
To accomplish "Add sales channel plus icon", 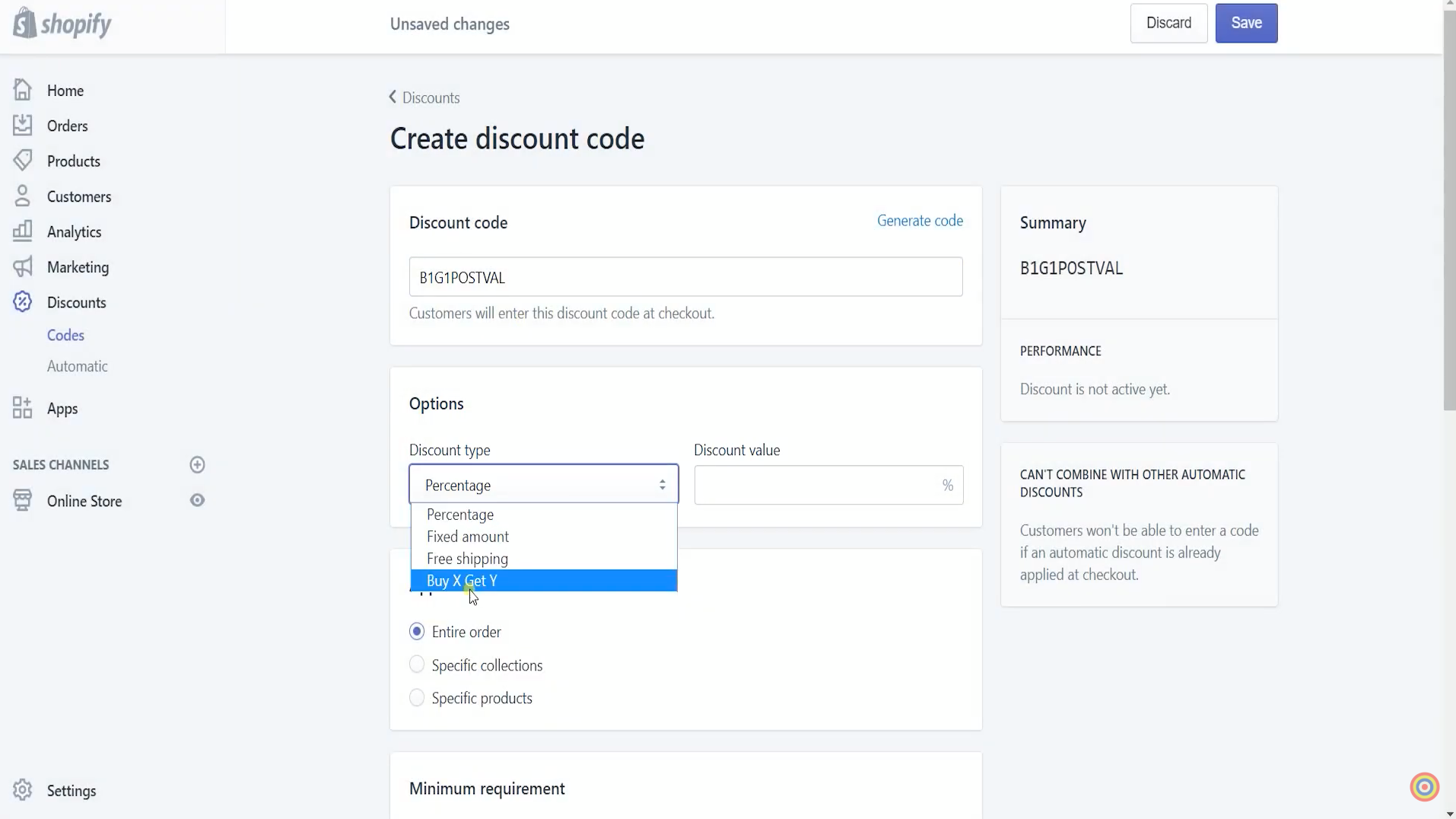I will [197, 464].
